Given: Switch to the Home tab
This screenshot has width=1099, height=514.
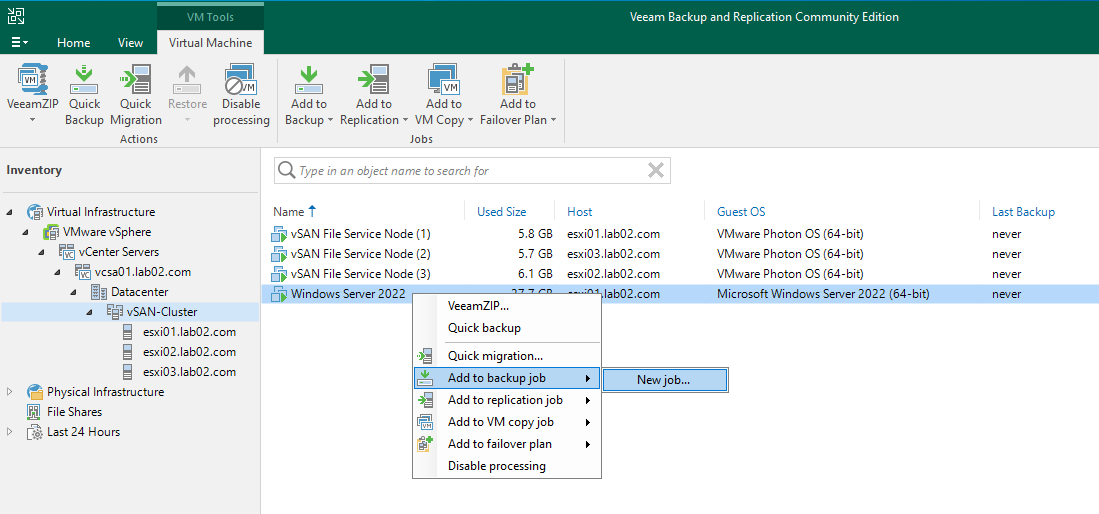Looking at the screenshot, I should pyautogui.click(x=74, y=43).
